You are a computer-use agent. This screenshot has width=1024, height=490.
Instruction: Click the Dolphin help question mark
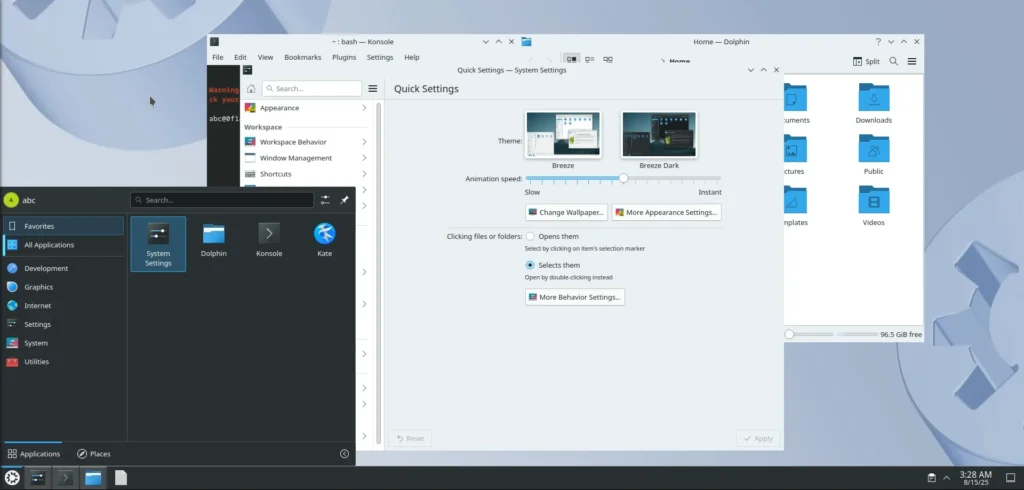pos(878,42)
